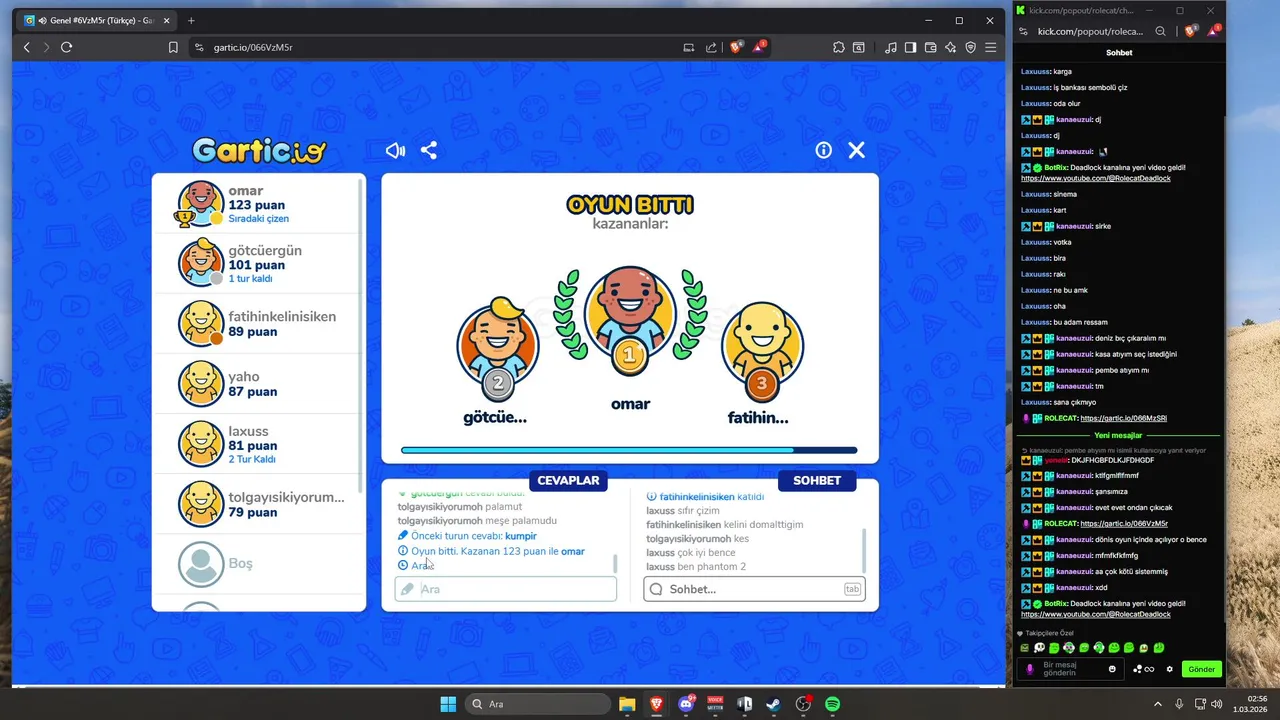Viewport: 1280px width, 720px height.
Task: Open a new browser tab
Action: tap(191, 20)
